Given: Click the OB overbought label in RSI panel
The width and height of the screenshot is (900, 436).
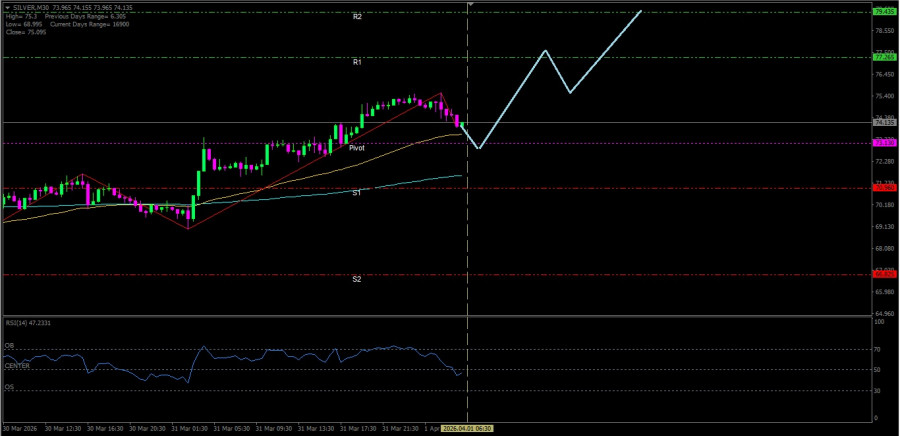Looking at the screenshot, I should click(10, 346).
